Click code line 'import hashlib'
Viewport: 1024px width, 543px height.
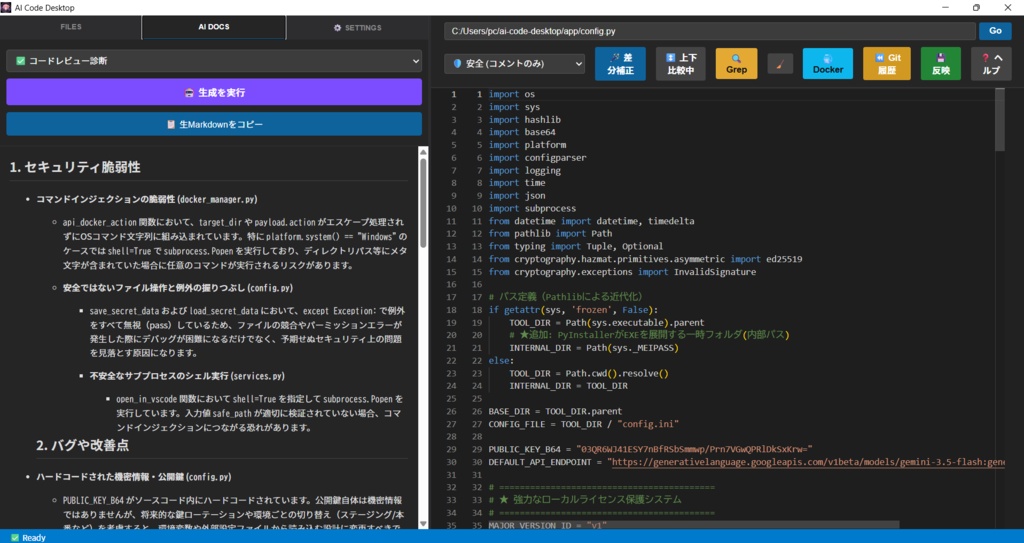pos(524,120)
